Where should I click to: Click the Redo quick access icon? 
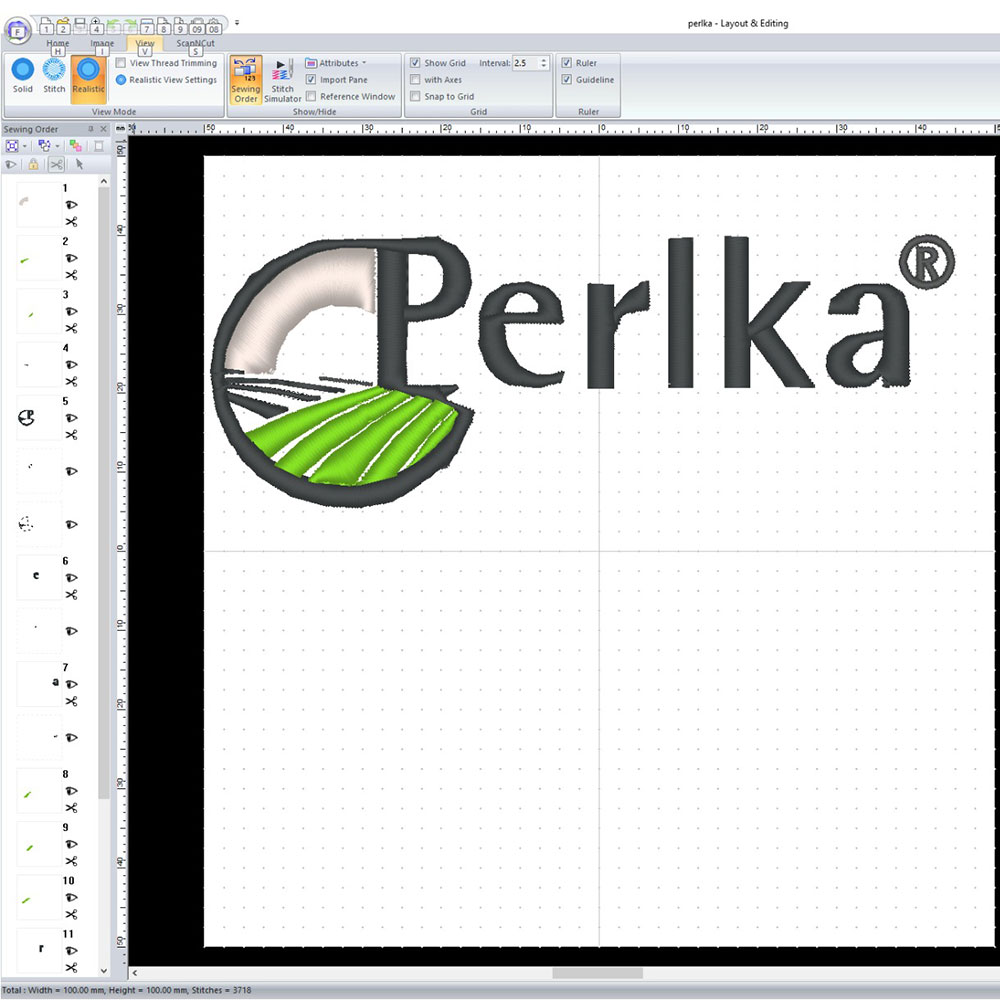(131, 26)
